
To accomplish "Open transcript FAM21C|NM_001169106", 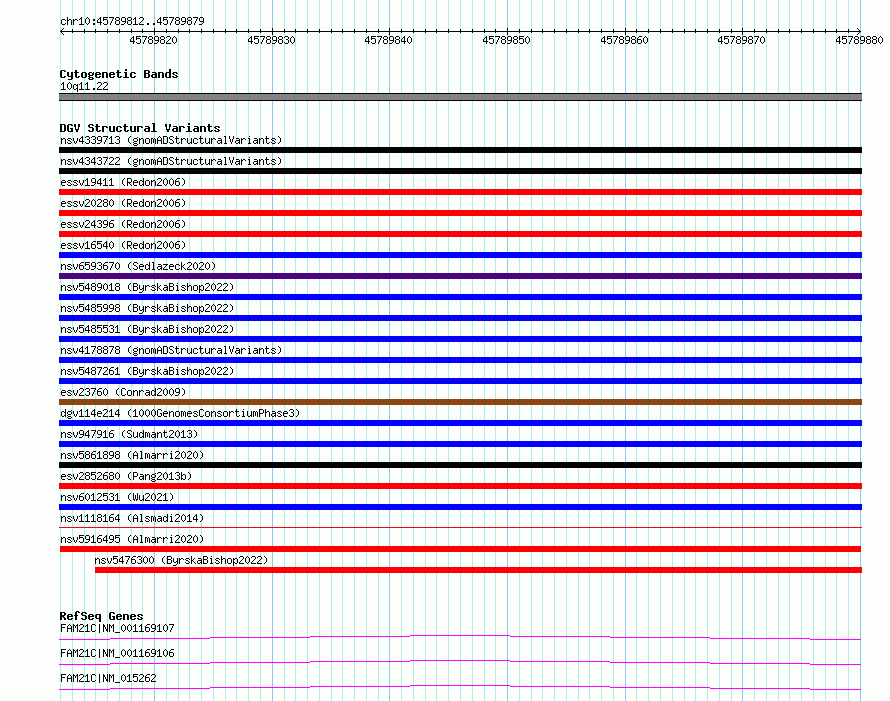I will 117,653.
